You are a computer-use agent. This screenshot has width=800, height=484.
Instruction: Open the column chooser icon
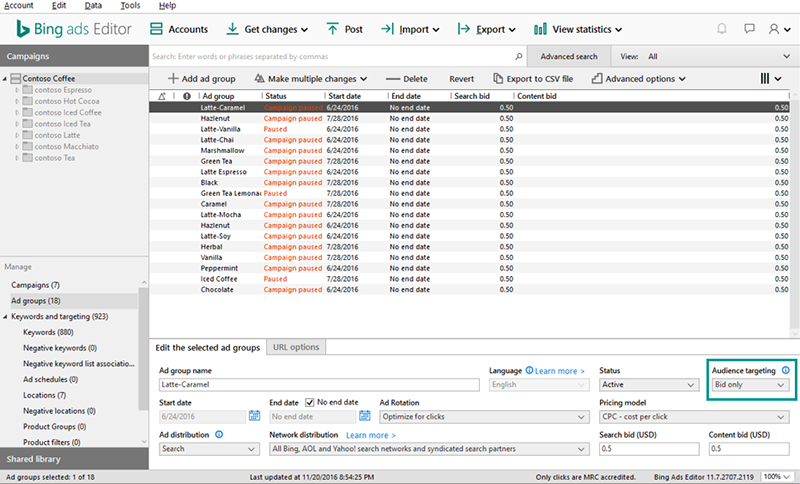pos(765,79)
